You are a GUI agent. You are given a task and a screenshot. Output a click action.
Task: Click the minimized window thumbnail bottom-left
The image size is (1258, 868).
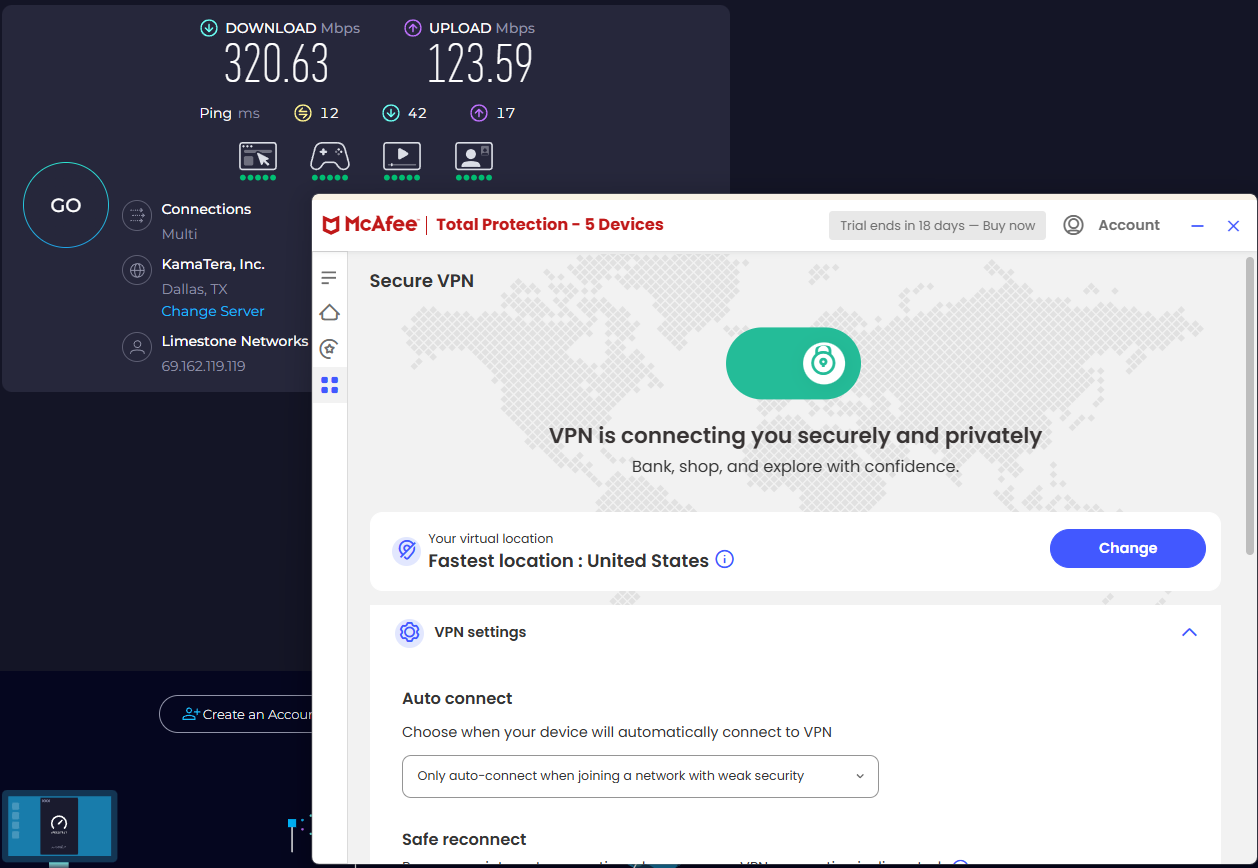click(x=59, y=826)
